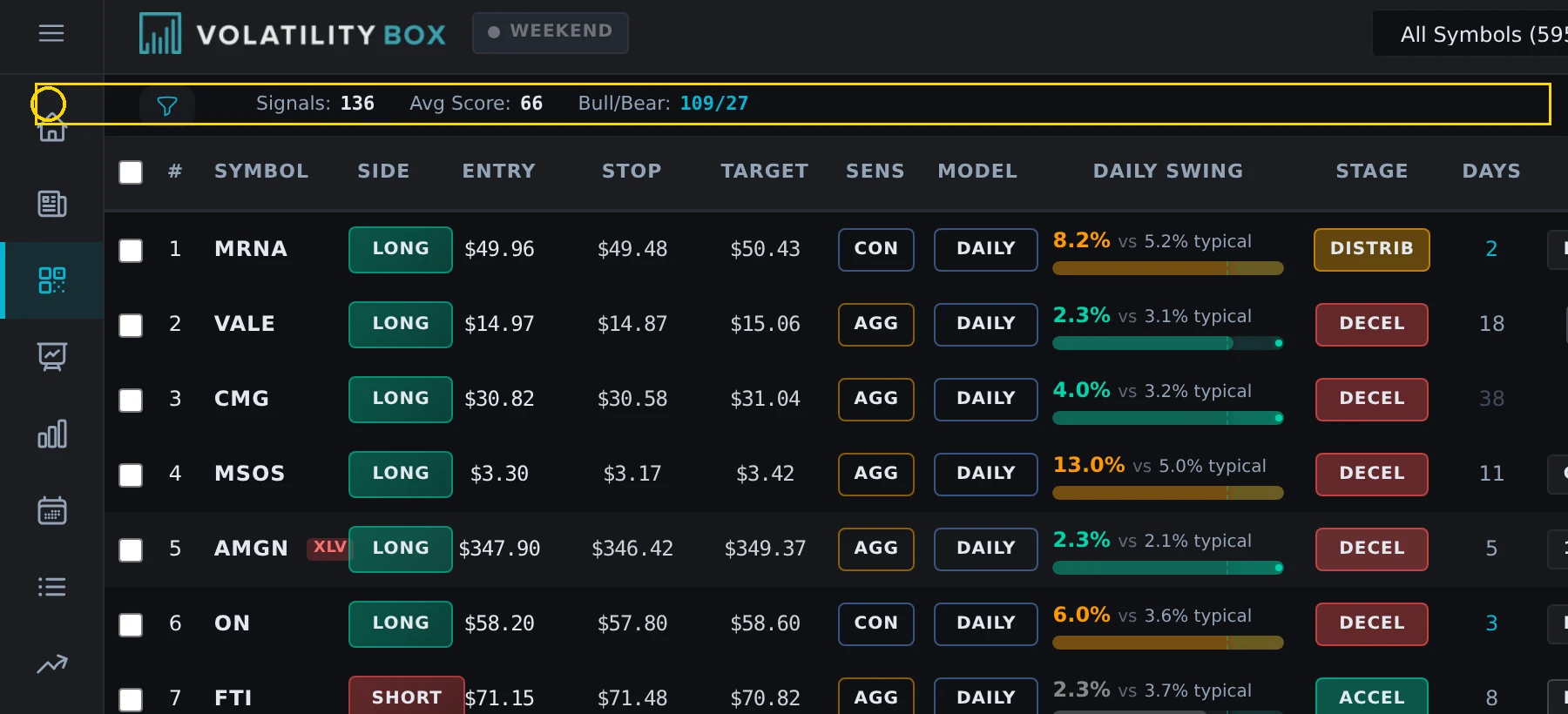The image size is (1568, 714).
Task: Sort by the DAYS column
Action: click(1491, 172)
